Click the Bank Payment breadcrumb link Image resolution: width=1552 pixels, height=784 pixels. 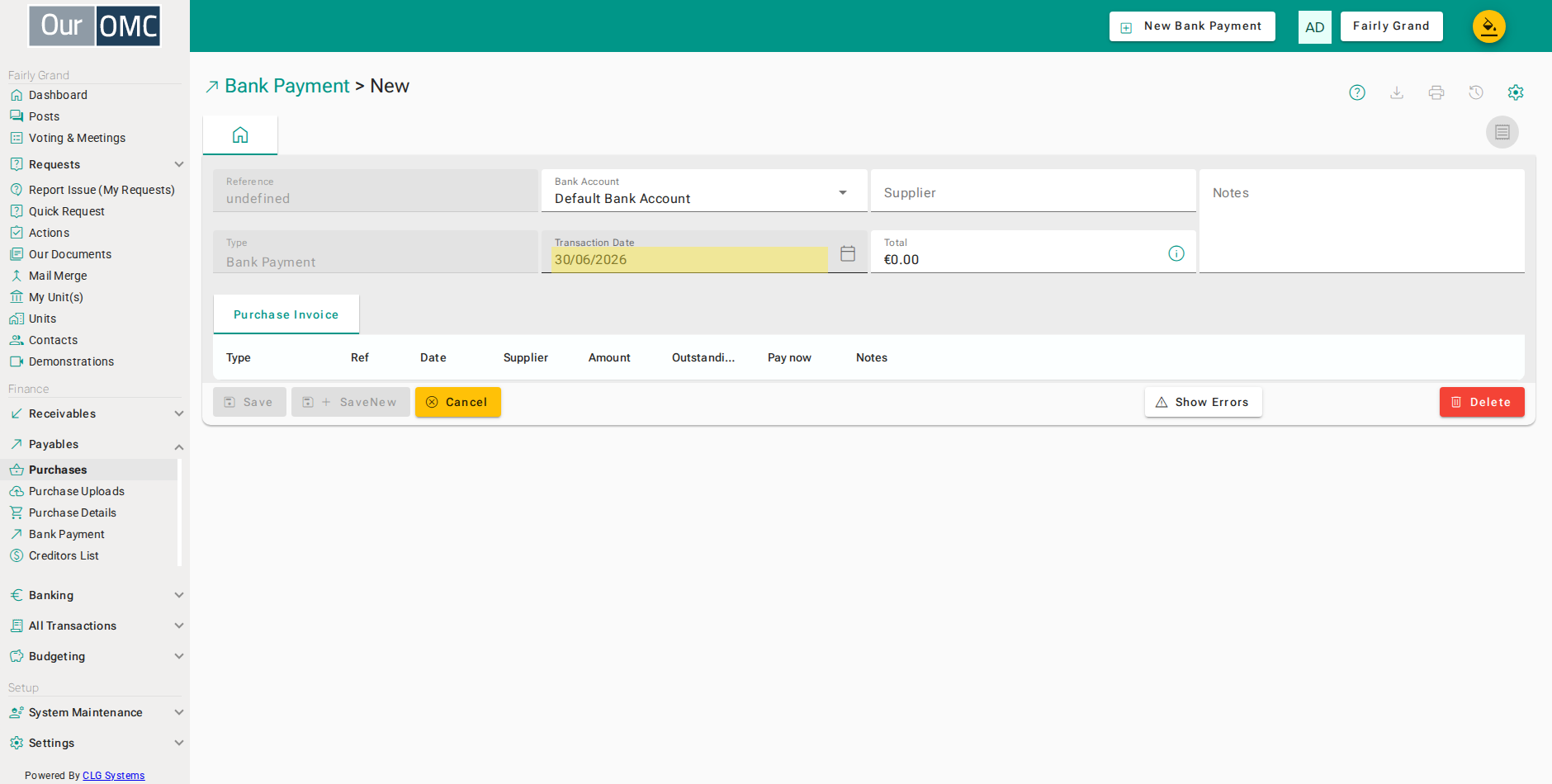tap(287, 86)
